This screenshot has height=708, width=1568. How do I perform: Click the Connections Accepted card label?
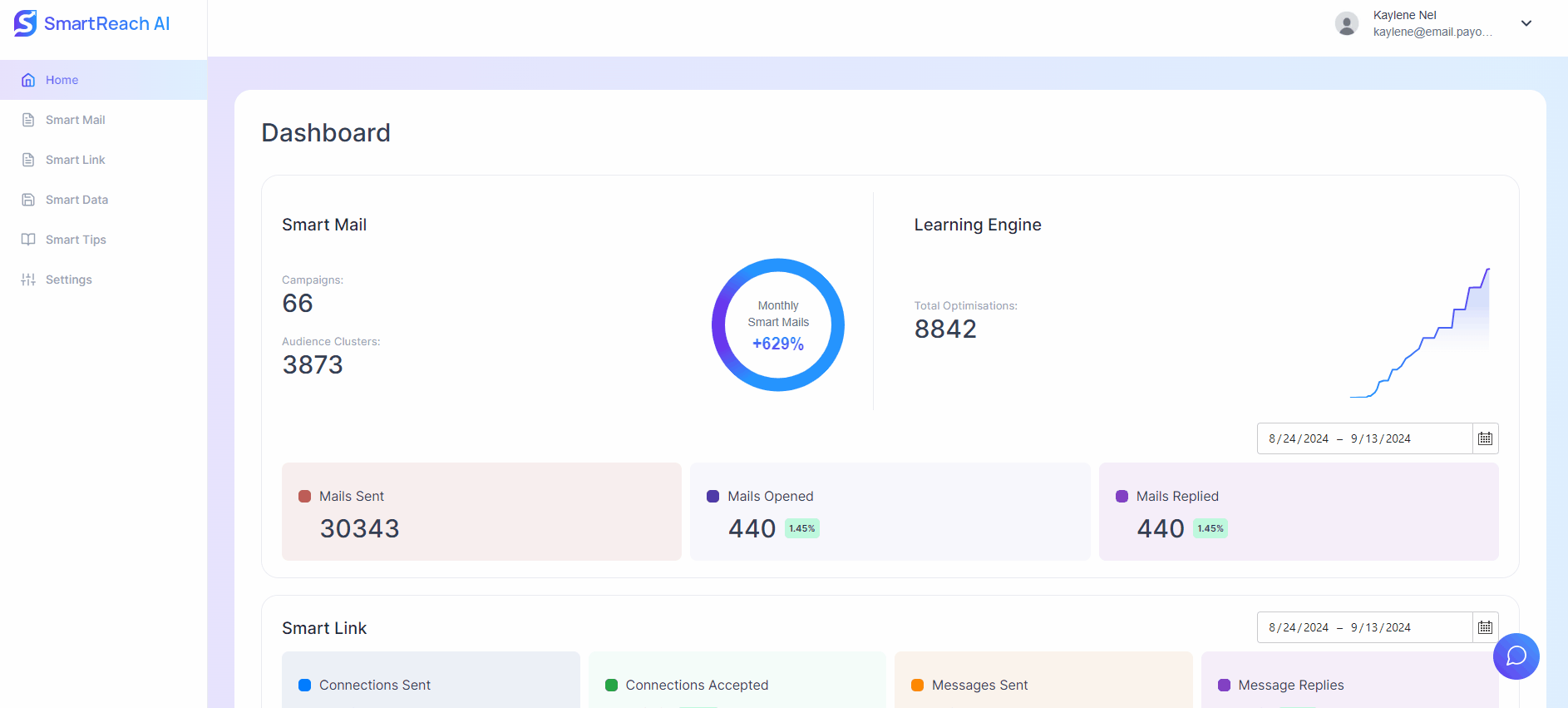[x=697, y=685]
